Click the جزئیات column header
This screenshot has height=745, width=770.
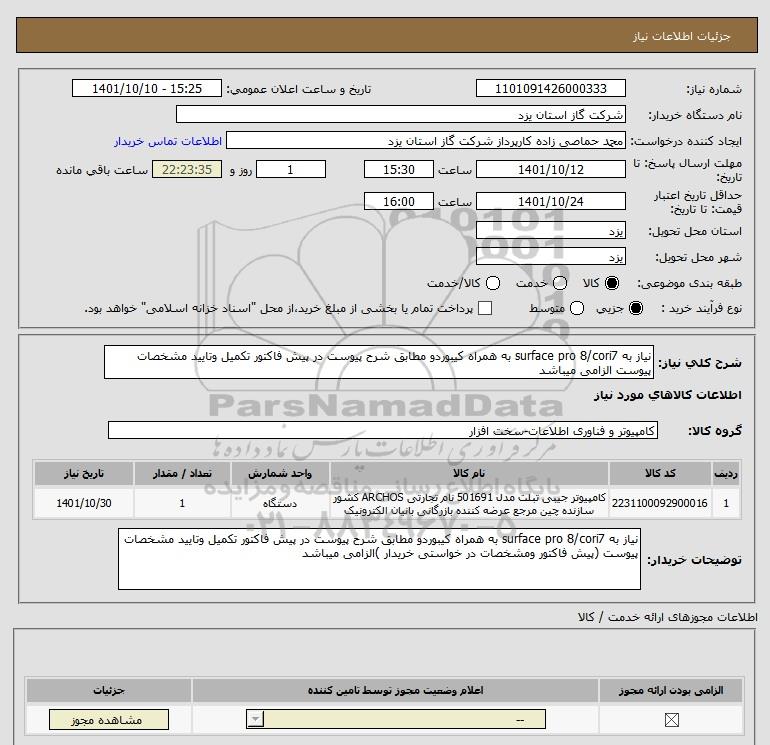(x=109, y=690)
